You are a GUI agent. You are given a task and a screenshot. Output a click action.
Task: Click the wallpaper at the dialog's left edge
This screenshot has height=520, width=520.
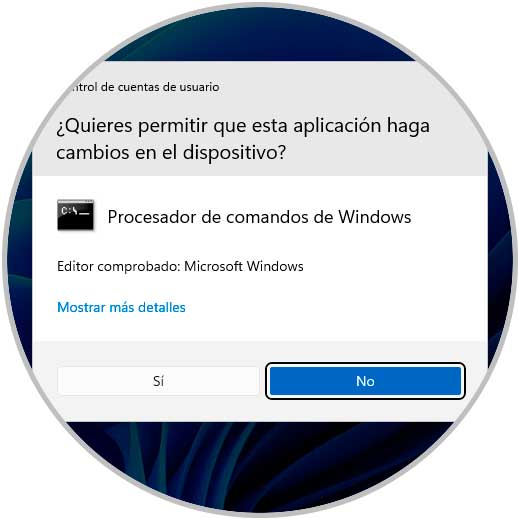pos(20,260)
